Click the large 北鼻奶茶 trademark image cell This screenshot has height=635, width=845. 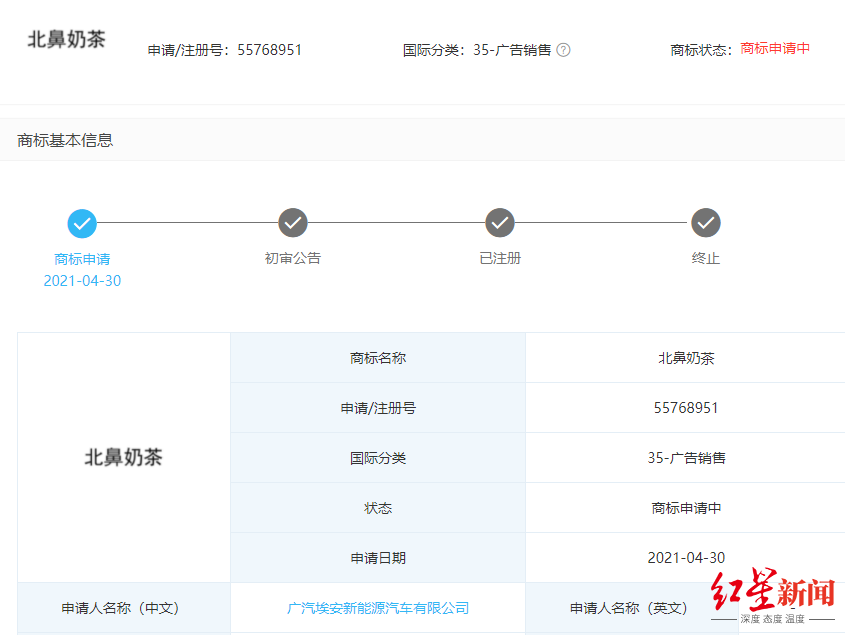coord(124,458)
